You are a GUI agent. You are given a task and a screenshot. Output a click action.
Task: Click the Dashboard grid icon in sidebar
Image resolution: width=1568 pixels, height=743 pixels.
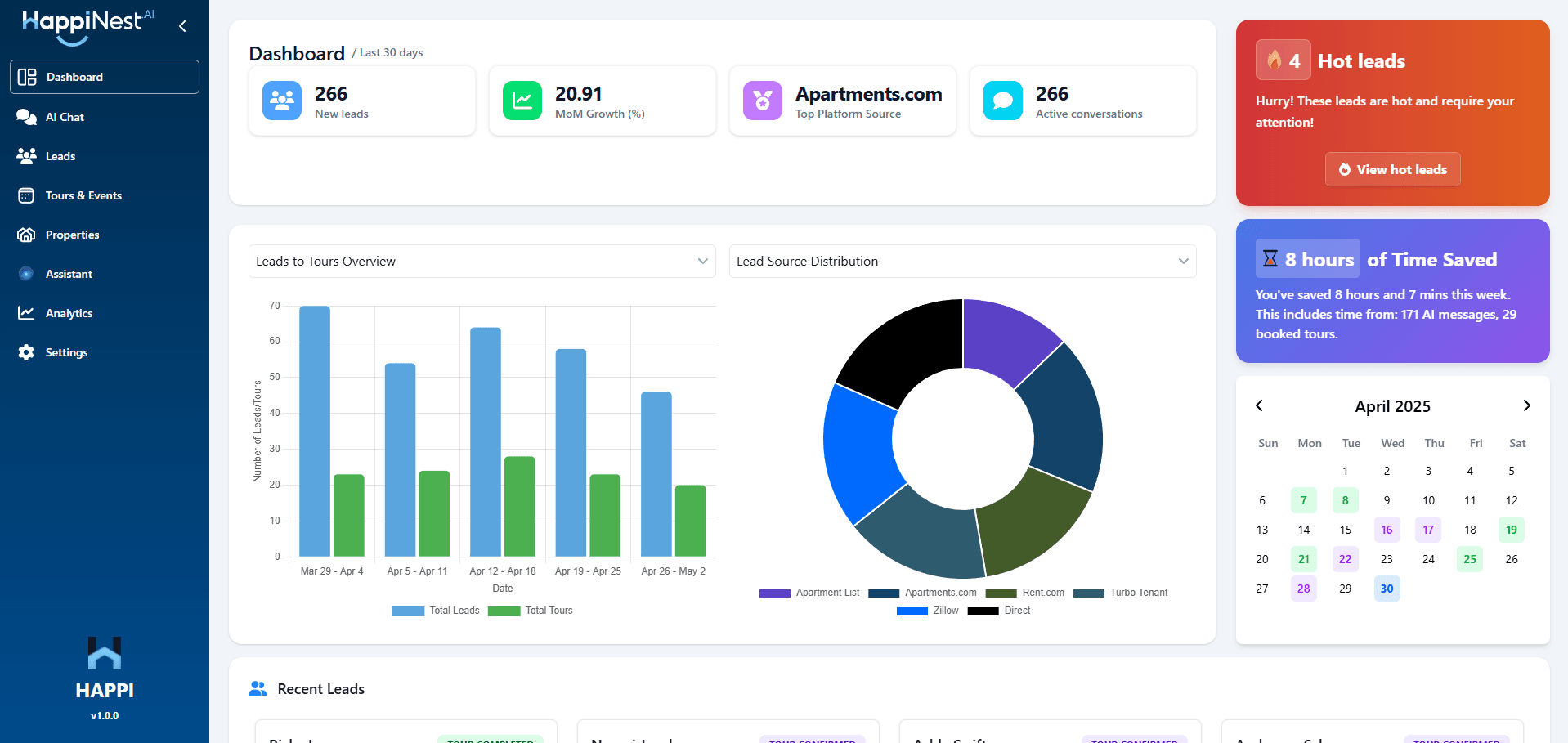click(x=26, y=77)
